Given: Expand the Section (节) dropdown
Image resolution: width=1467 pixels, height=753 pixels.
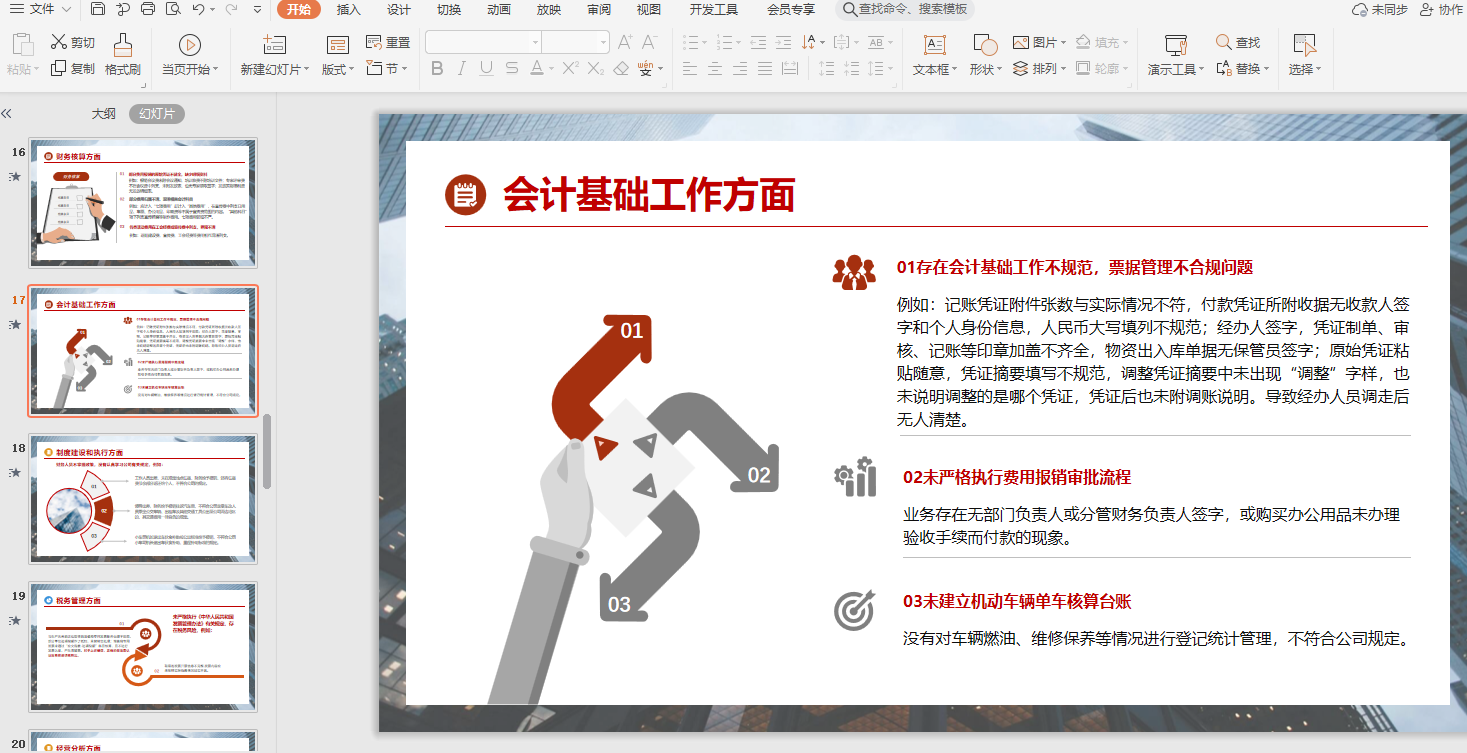Looking at the screenshot, I should [x=404, y=69].
